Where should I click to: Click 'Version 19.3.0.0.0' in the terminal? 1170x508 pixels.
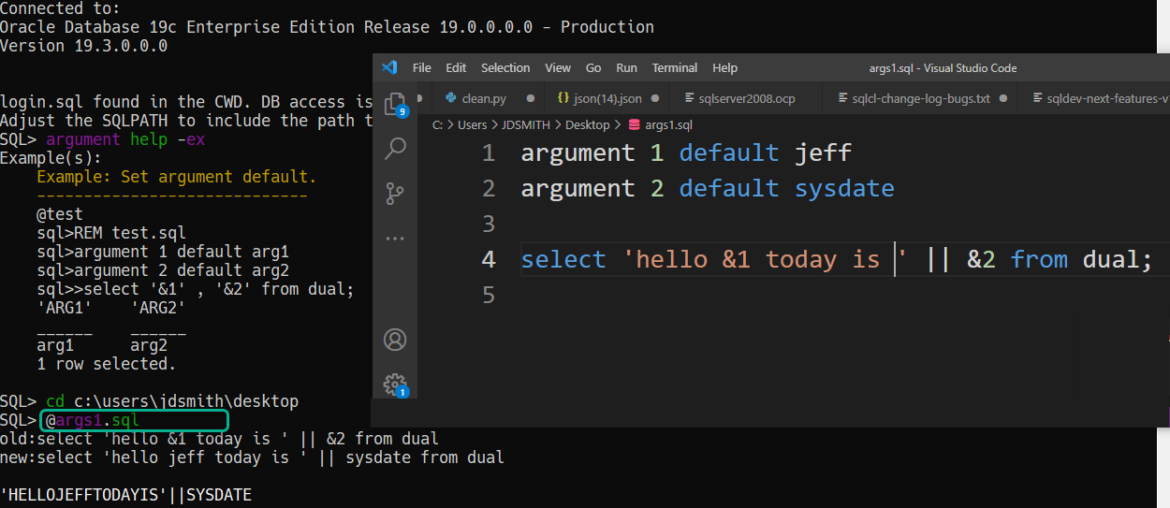coord(84,46)
